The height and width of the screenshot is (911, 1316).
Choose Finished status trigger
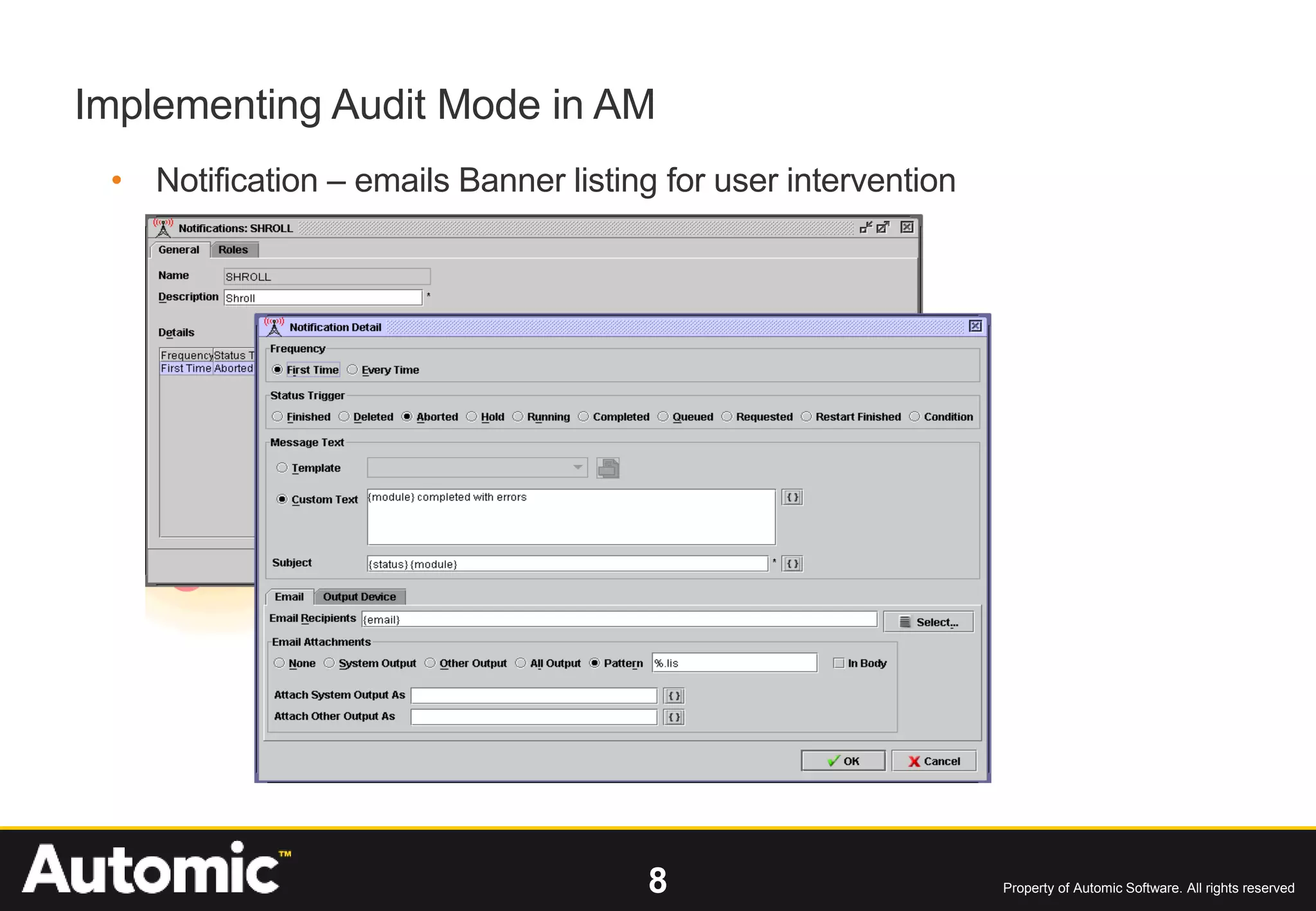click(301, 417)
